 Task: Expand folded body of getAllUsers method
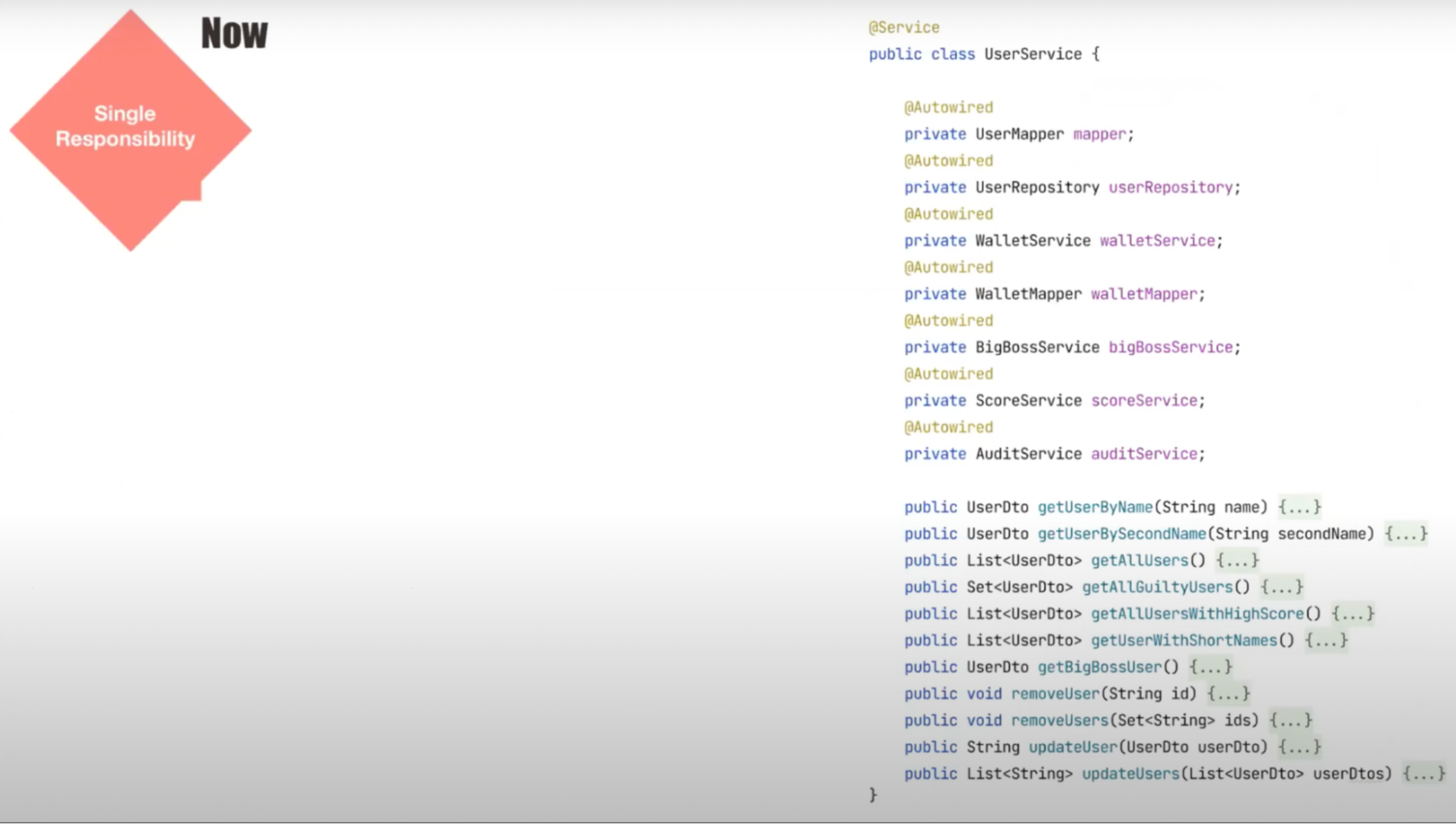coord(1237,561)
